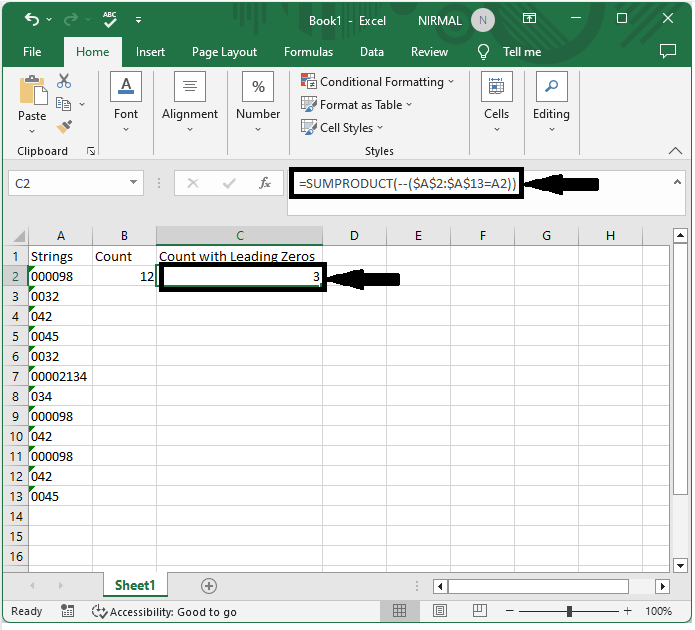695x630 pixels.
Task: Click the Name Box showing C2
Action: tap(67, 183)
